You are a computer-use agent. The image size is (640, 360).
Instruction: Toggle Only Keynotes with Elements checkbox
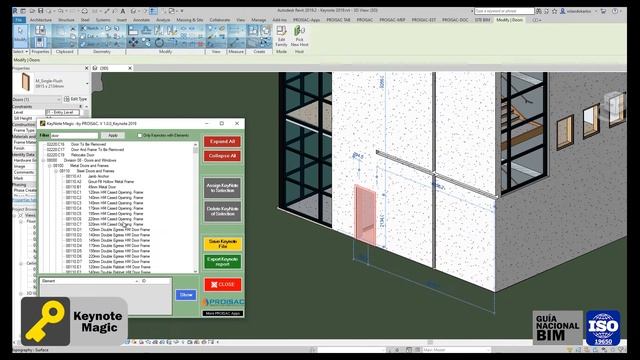[x=140, y=135]
